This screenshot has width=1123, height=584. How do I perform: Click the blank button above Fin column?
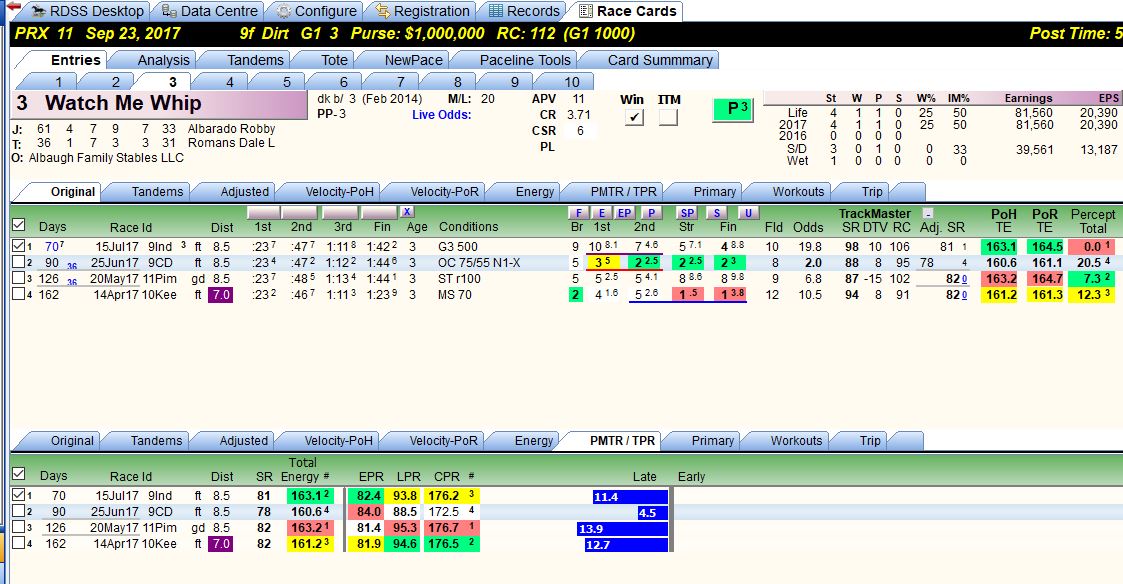[380, 212]
